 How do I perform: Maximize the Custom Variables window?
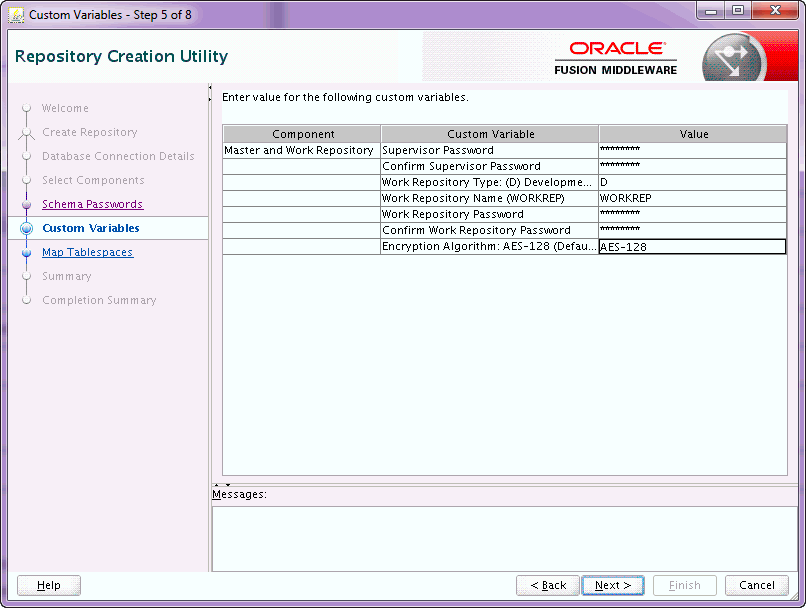[x=738, y=11]
